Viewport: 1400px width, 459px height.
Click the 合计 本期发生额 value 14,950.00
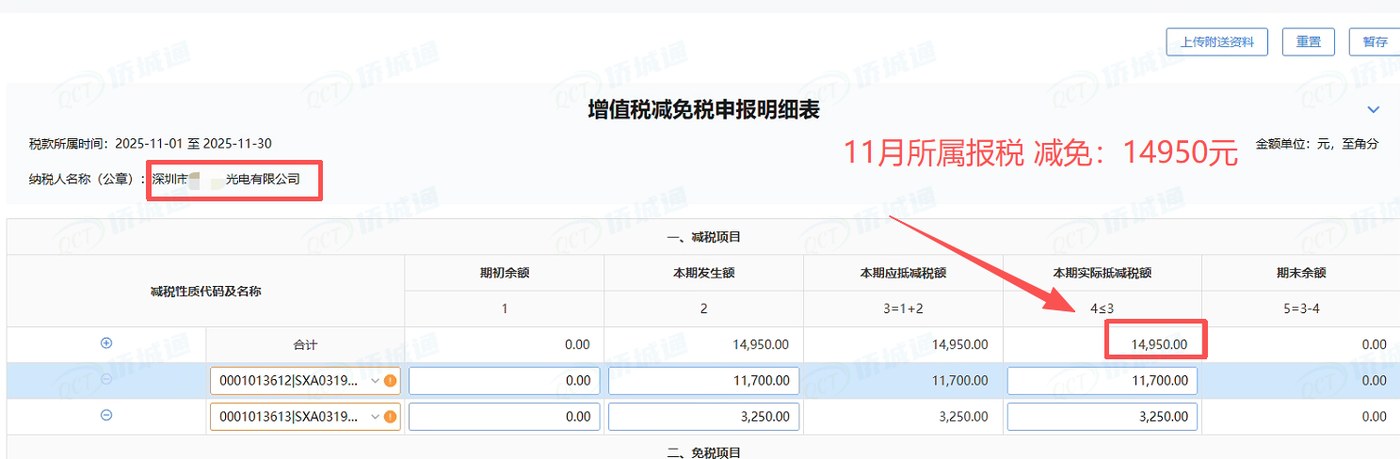pyautogui.click(x=760, y=344)
